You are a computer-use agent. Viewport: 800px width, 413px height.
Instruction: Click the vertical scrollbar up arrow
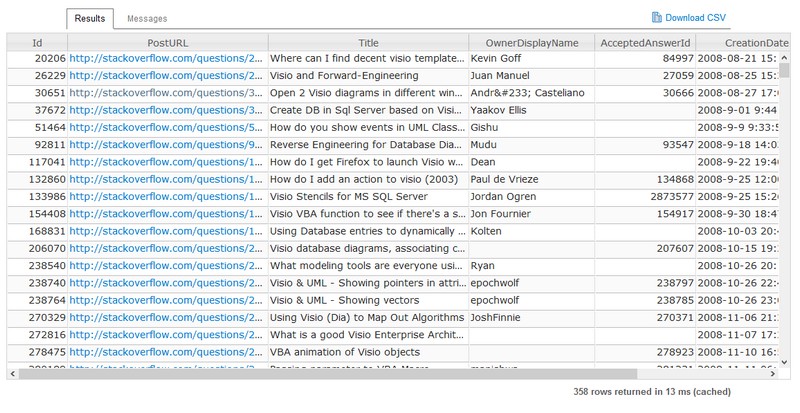tap(783, 41)
